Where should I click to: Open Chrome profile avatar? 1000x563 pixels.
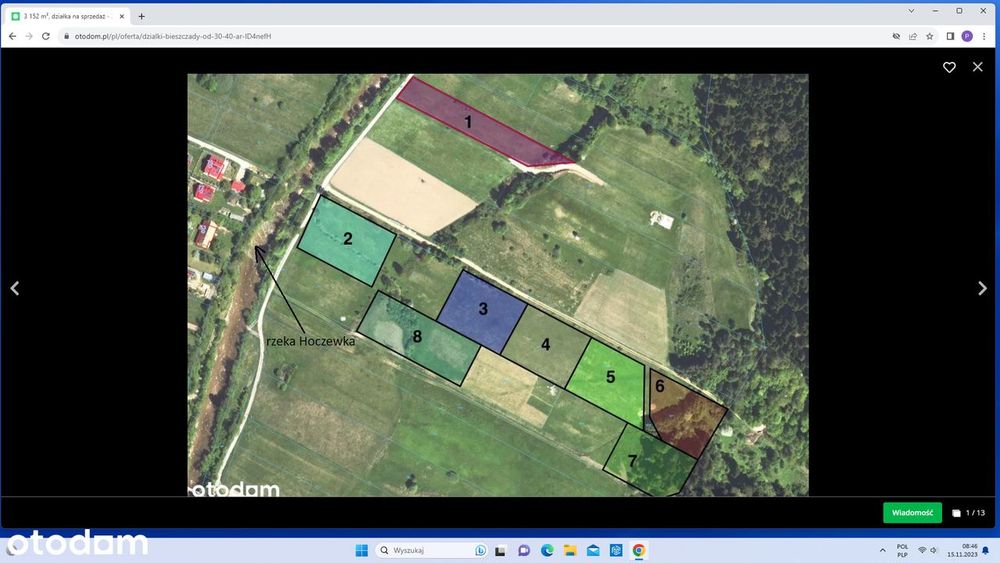pyautogui.click(x=967, y=36)
